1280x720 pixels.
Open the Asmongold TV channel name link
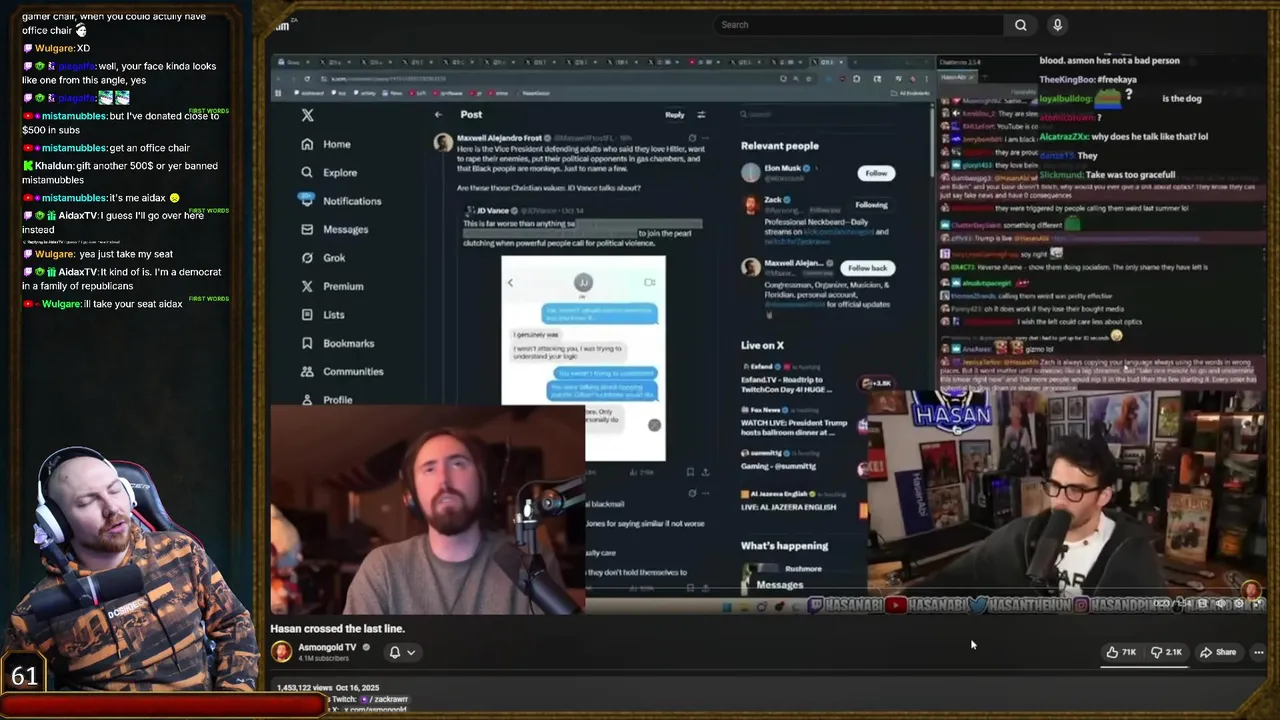[327, 647]
